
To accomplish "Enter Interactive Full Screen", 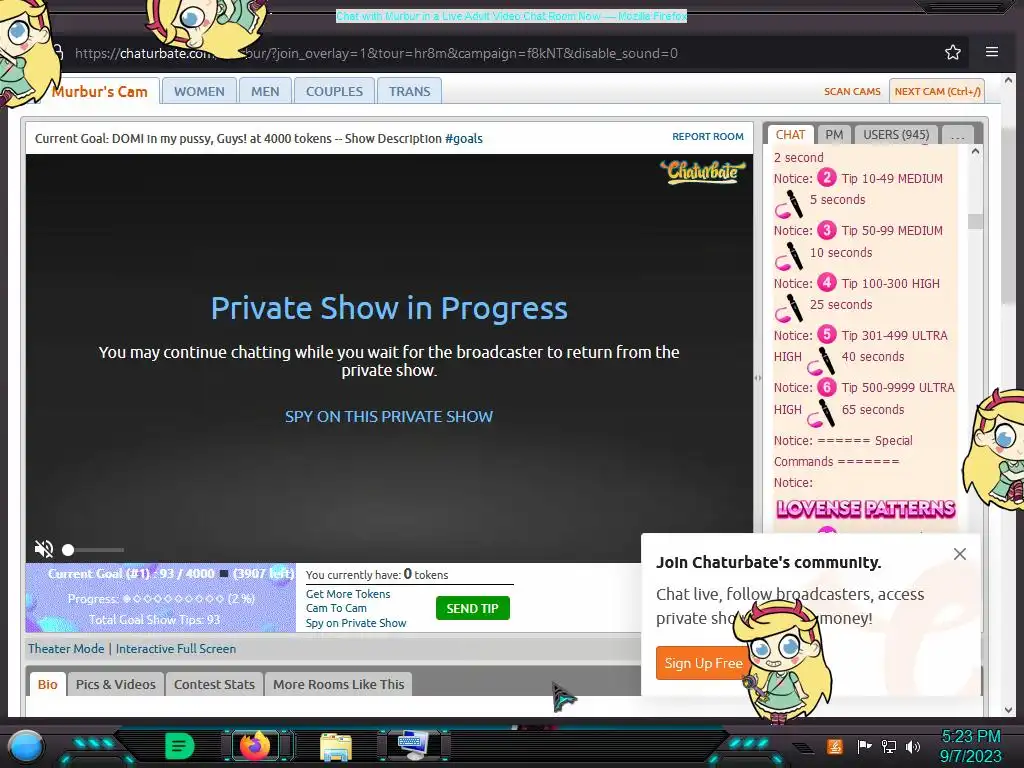I will [x=176, y=648].
